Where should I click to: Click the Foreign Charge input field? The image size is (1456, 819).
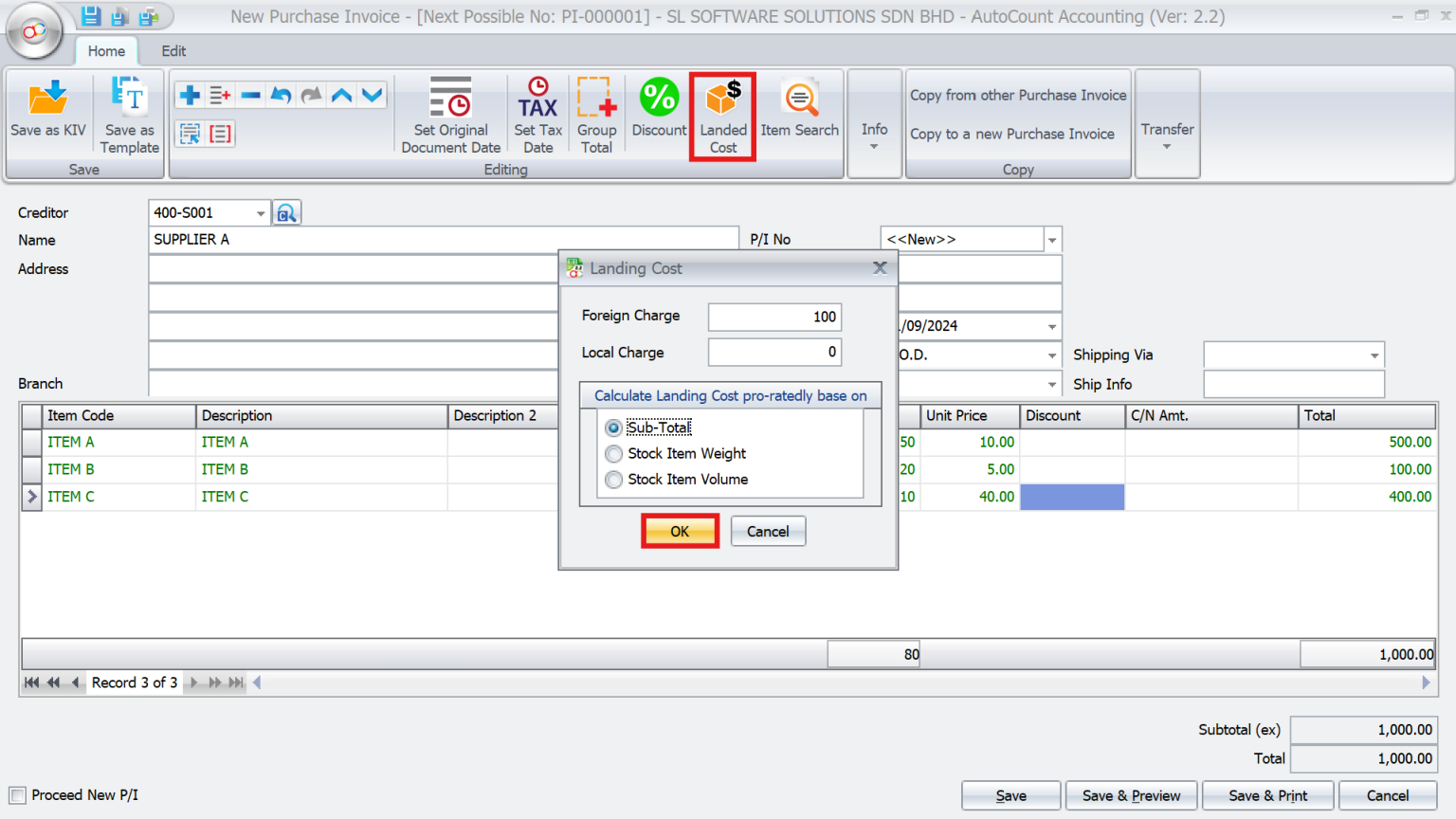[x=774, y=317]
